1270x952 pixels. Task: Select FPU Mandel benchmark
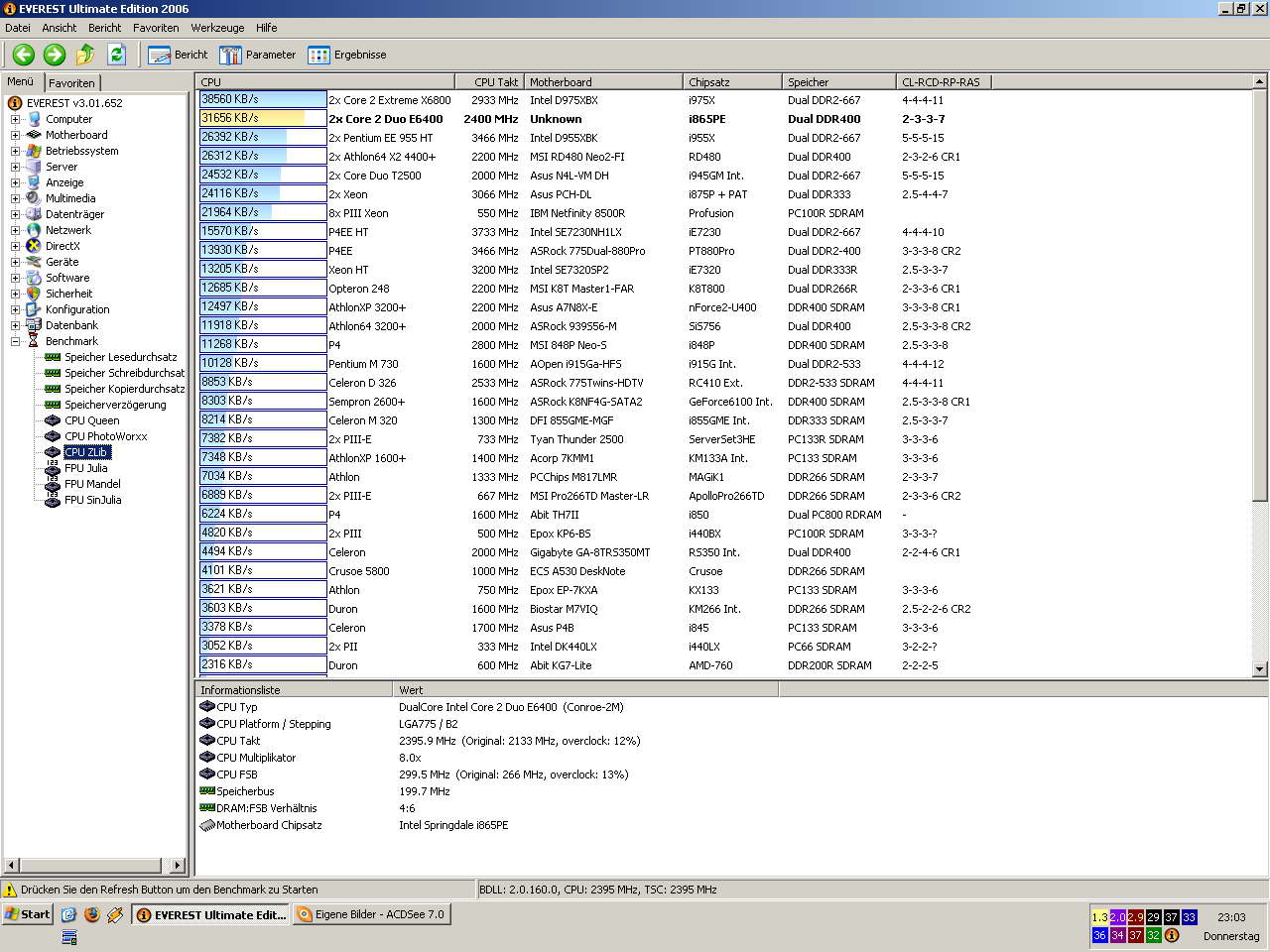[92, 484]
